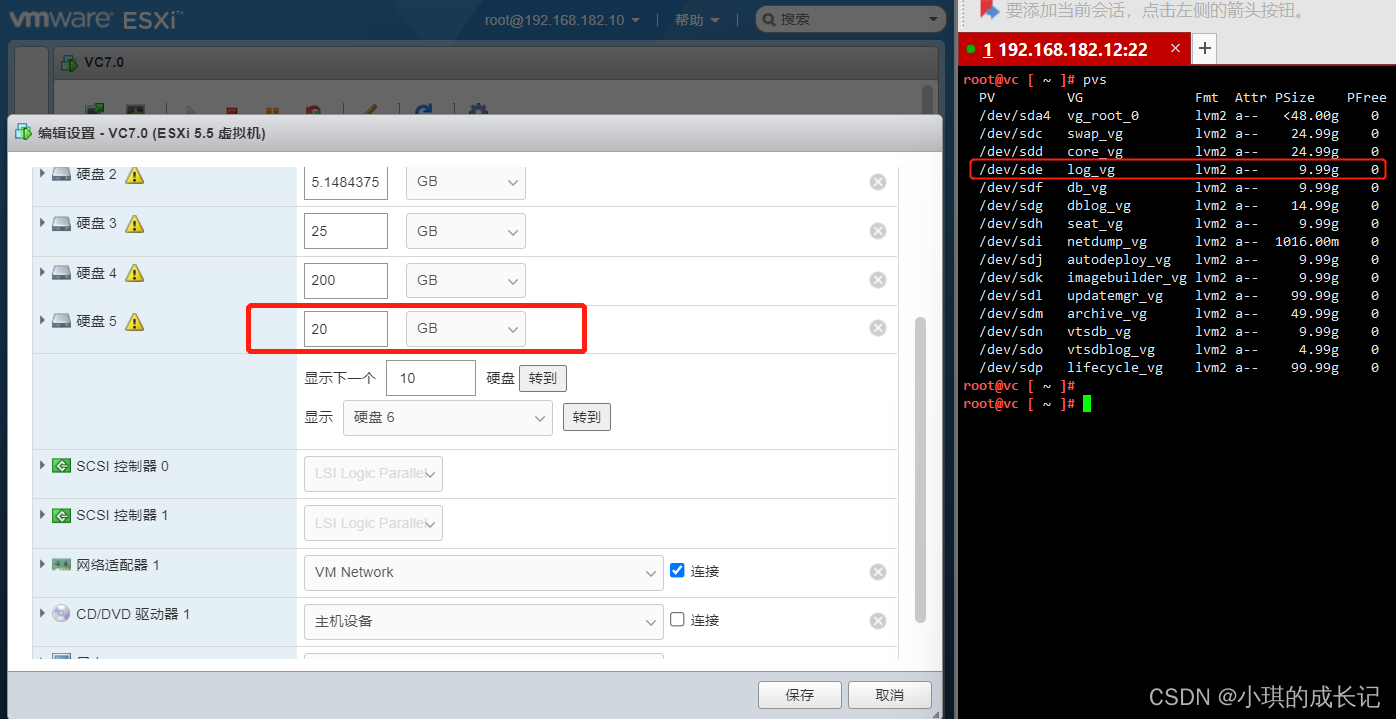Viewport: 1396px width, 719px height.
Task: Remove 硬盘 3 with its X icon
Action: coord(878,231)
